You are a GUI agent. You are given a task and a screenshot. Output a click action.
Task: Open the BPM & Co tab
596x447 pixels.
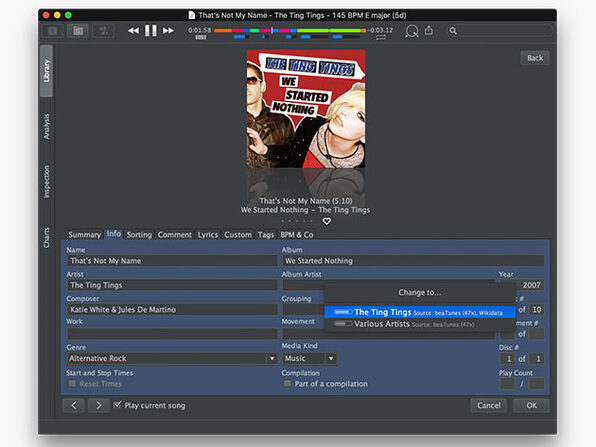[x=297, y=235]
